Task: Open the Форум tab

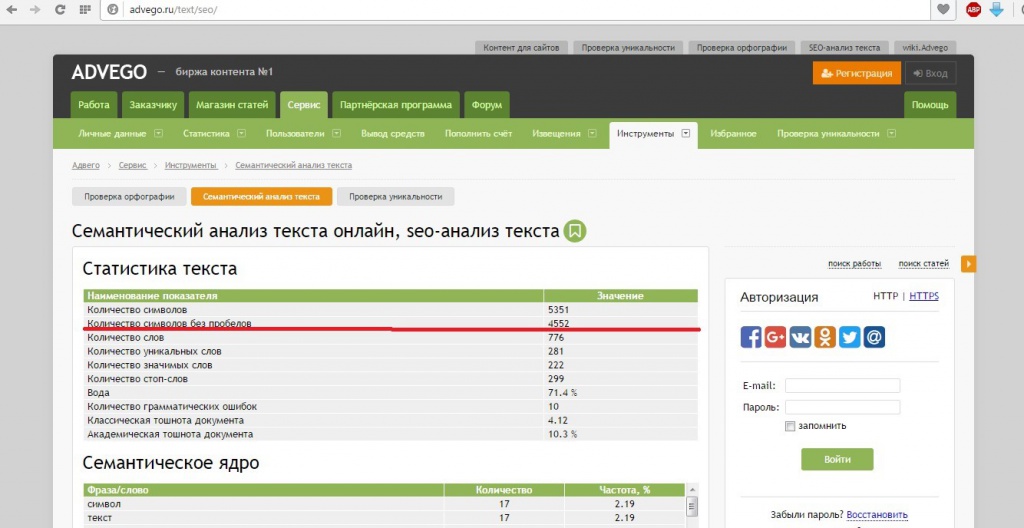Action: [x=487, y=105]
